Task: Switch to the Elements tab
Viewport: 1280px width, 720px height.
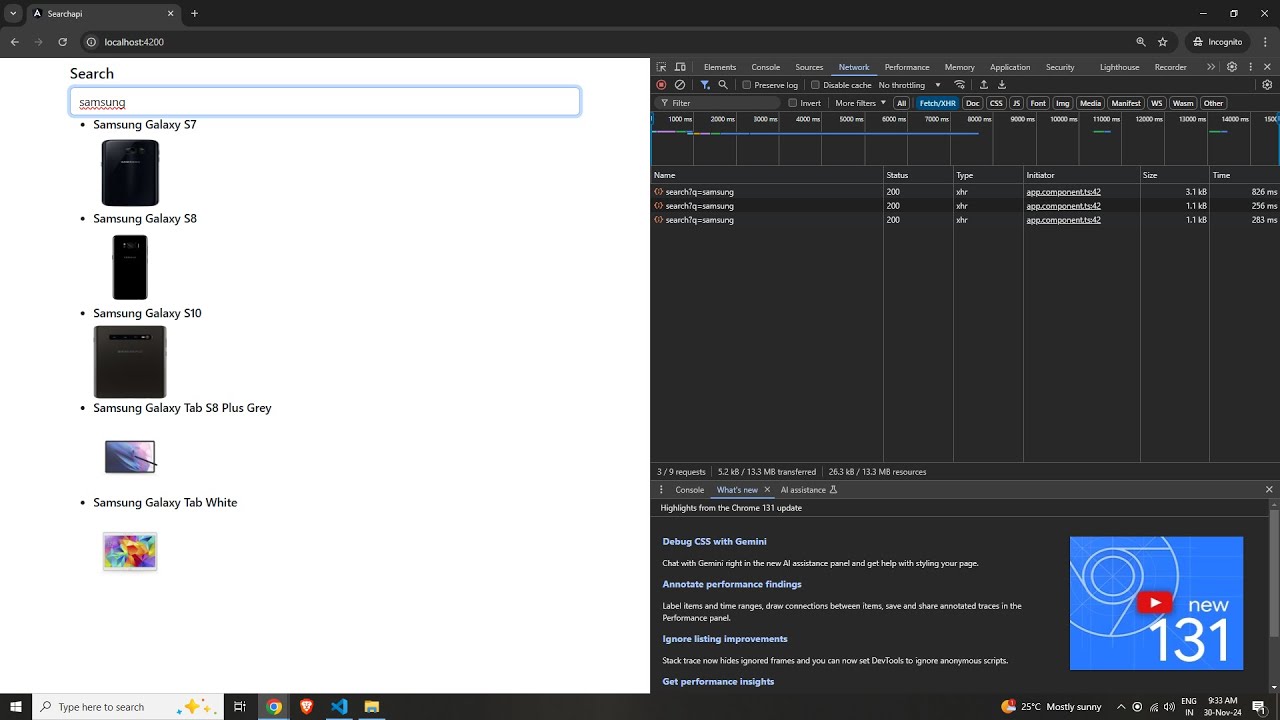Action: [720, 67]
